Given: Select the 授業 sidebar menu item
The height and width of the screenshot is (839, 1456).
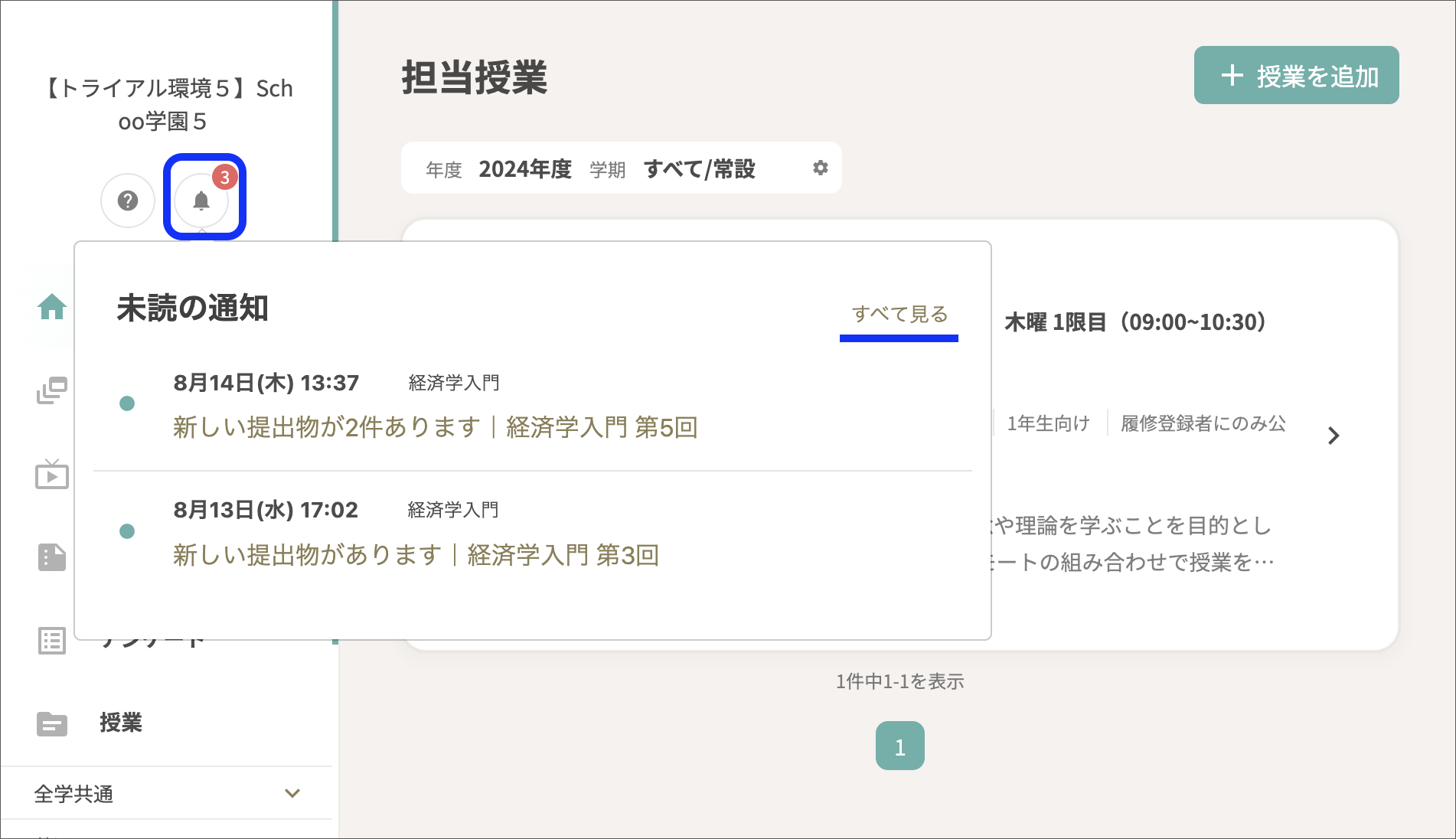Looking at the screenshot, I should (x=121, y=723).
